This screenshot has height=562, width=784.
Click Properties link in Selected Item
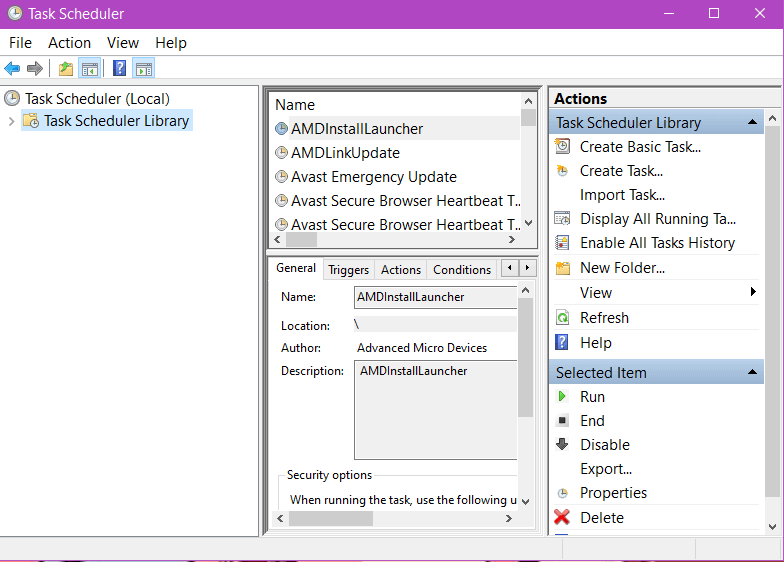coord(614,492)
